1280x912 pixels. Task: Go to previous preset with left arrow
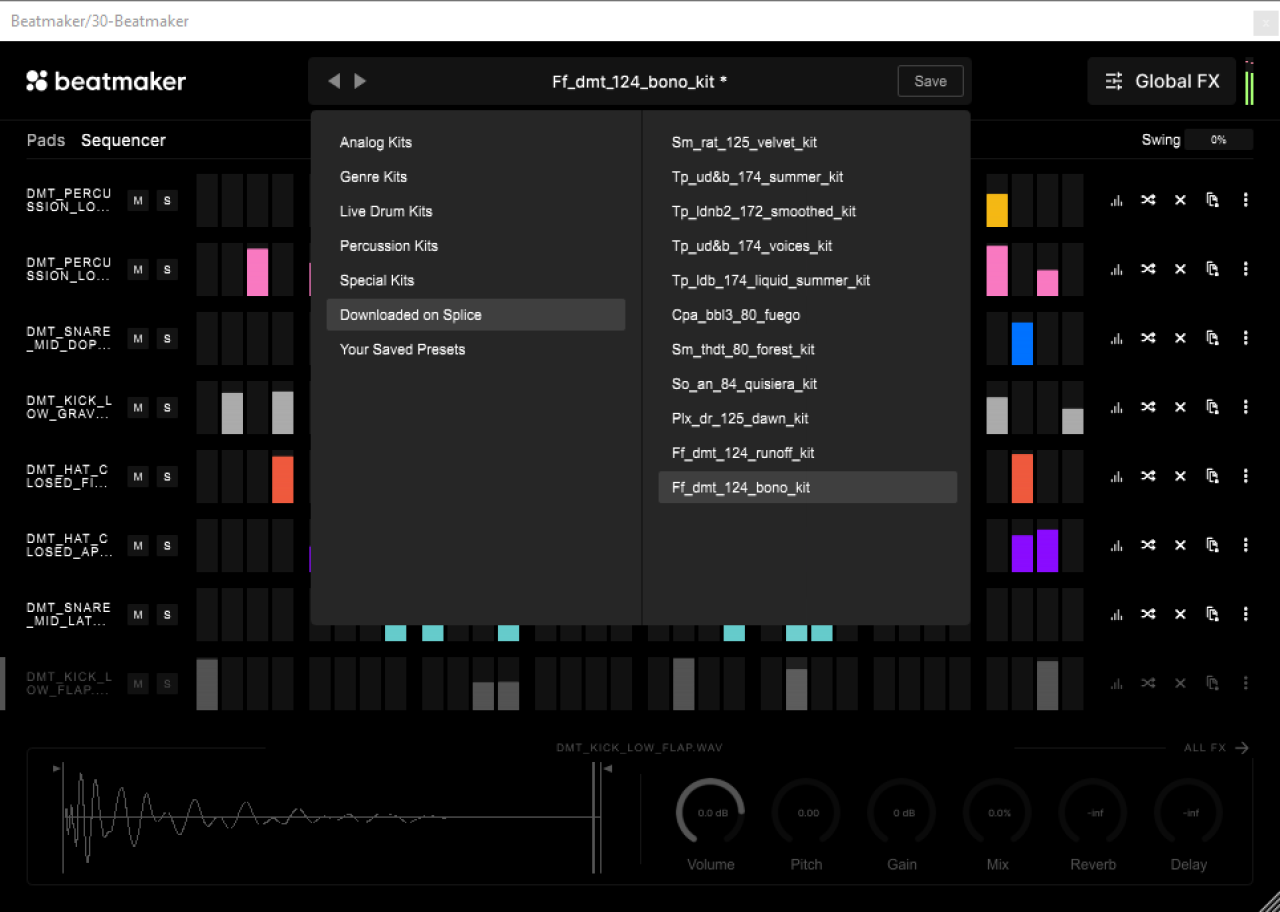[334, 81]
